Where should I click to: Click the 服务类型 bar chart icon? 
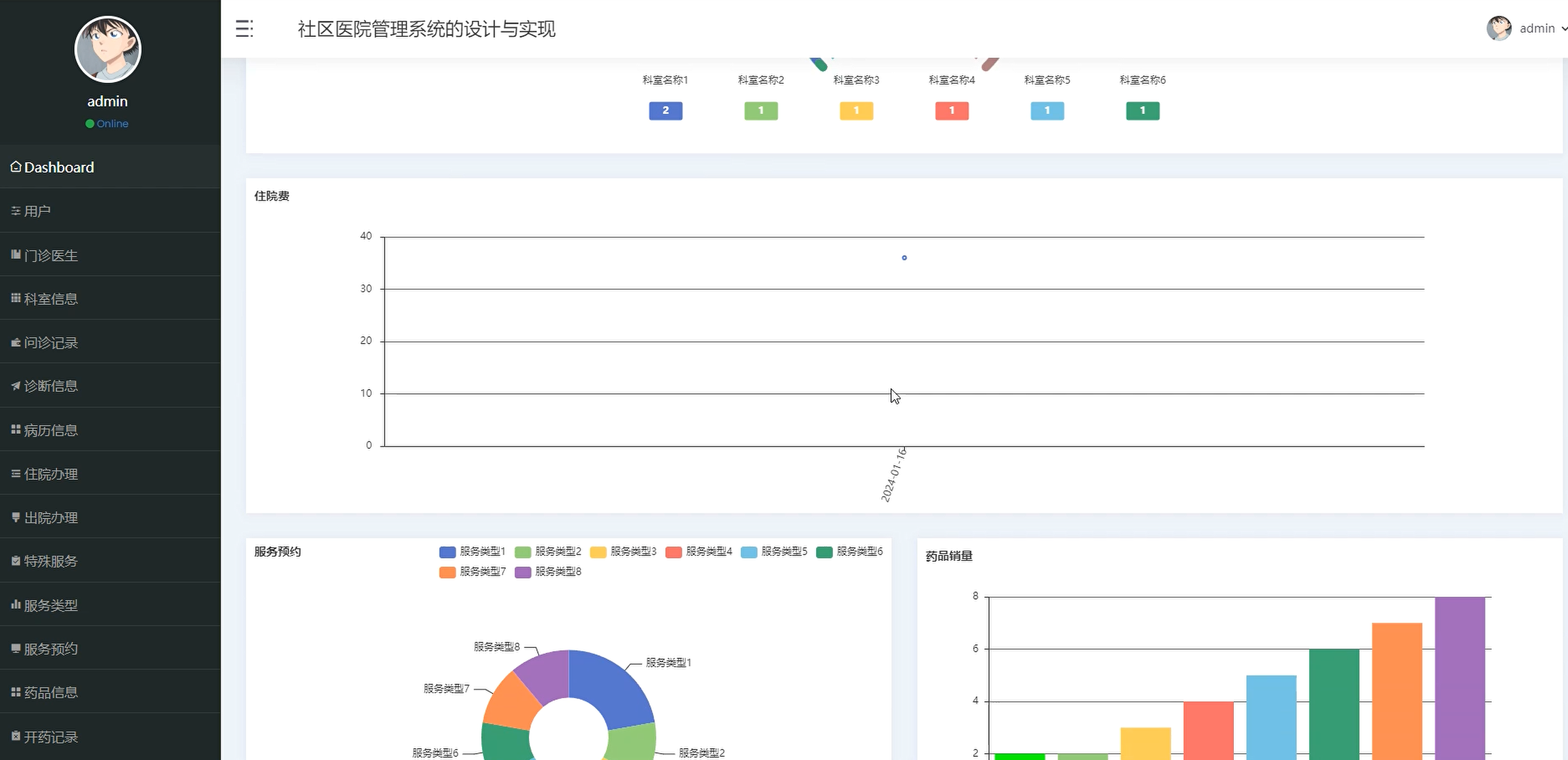pyautogui.click(x=16, y=605)
